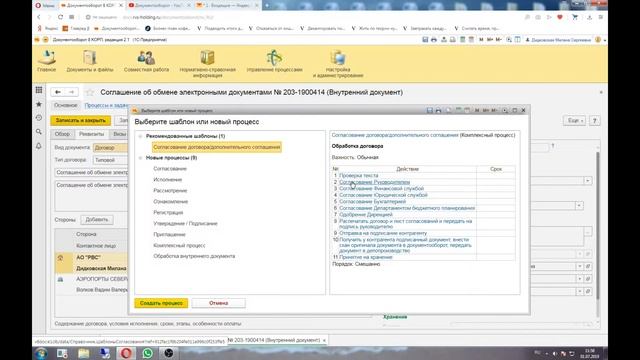
Task: Select the Приглашение process
Action: tap(169, 235)
